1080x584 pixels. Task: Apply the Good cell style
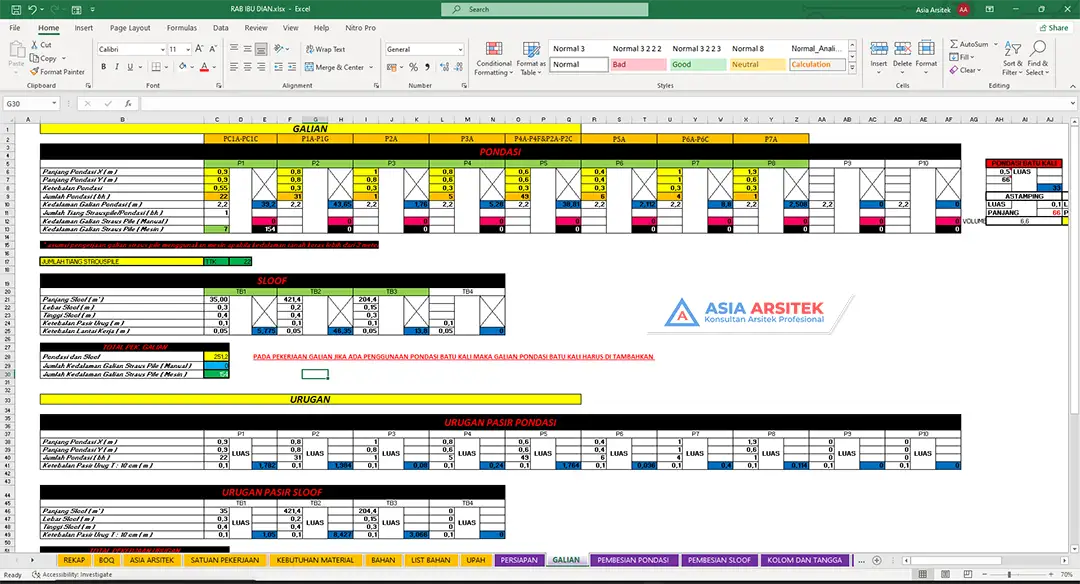pyautogui.click(x=696, y=65)
